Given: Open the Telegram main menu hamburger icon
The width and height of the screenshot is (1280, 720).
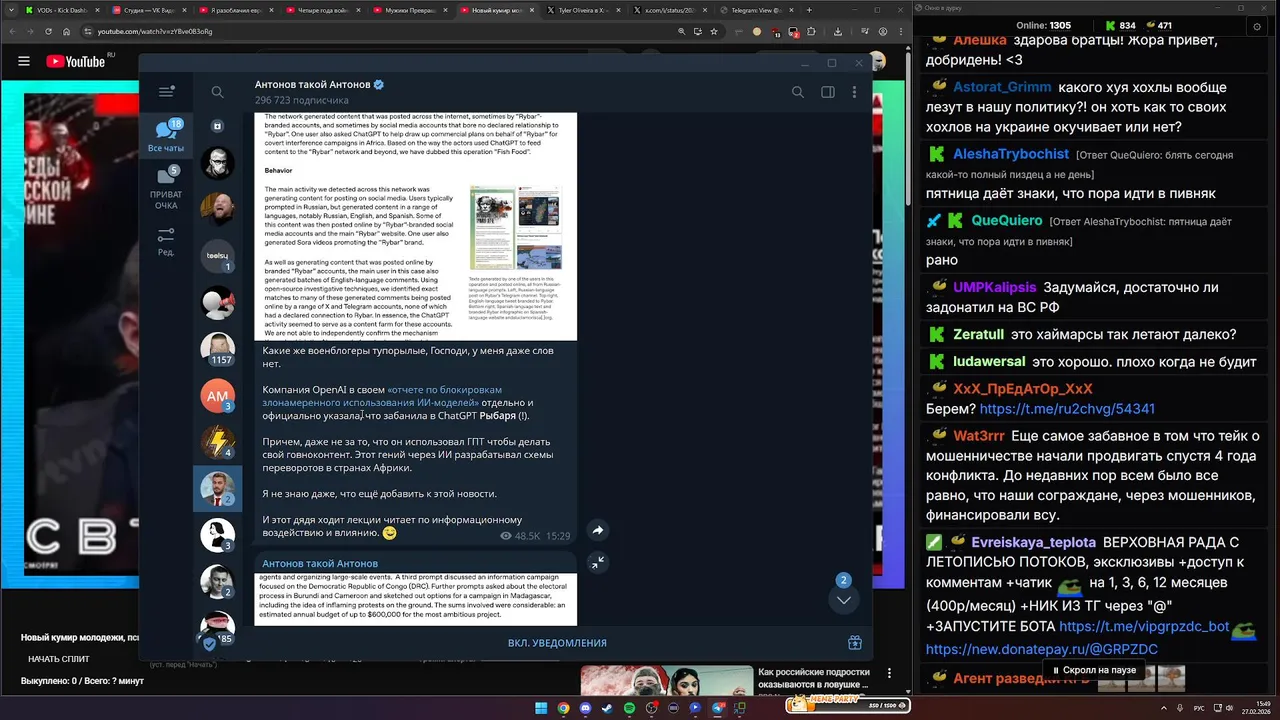Looking at the screenshot, I should tap(166, 92).
